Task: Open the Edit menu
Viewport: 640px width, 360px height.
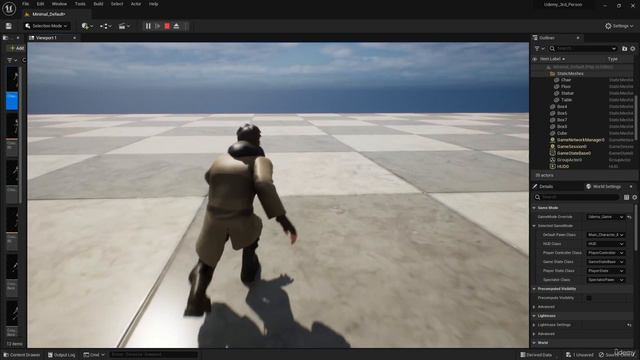Action: [40, 4]
